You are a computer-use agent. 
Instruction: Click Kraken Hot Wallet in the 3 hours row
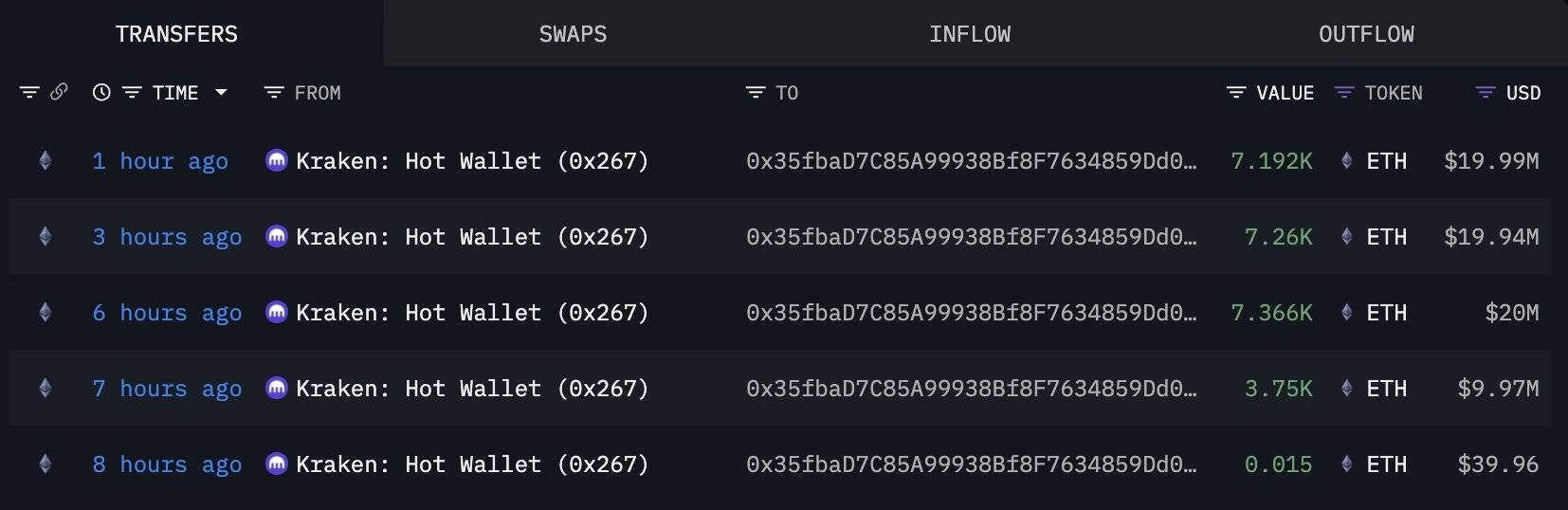[x=471, y=237]
